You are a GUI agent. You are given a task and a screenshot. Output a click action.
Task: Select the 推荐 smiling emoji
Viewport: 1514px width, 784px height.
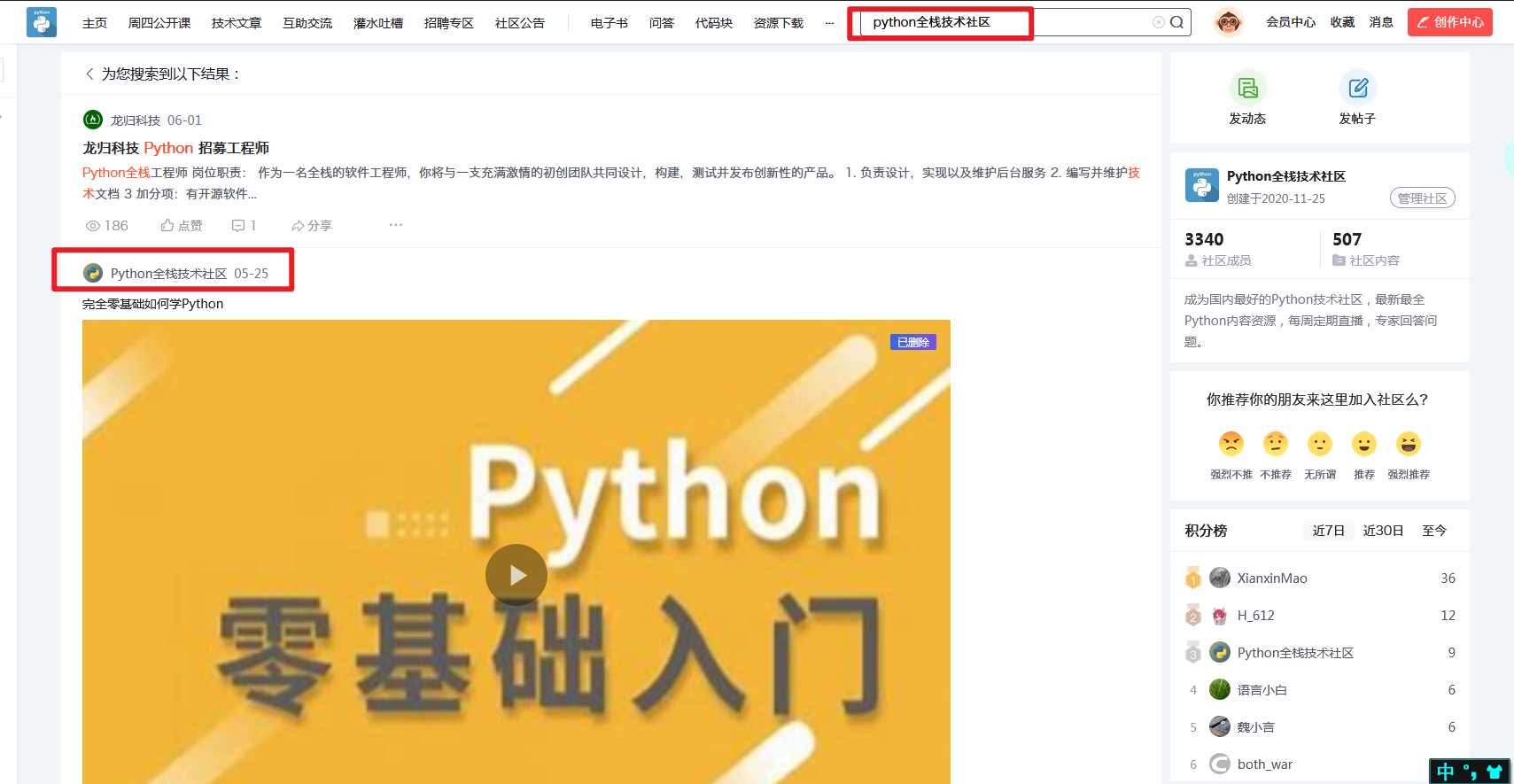[x=1364, y=444]
